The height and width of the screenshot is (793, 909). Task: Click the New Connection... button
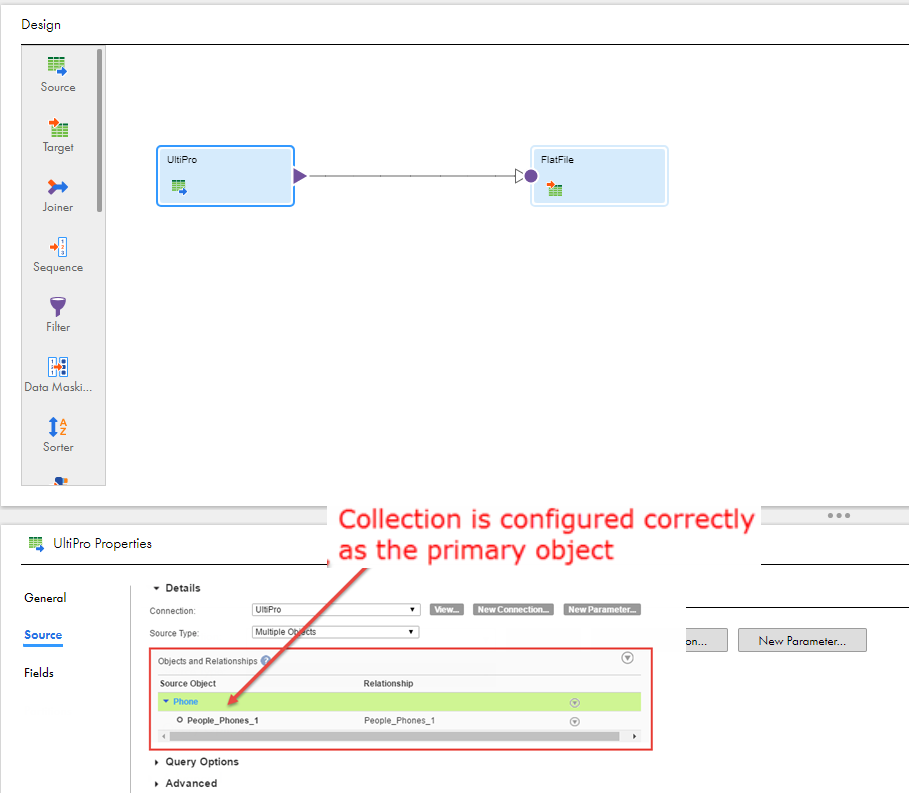513,610
